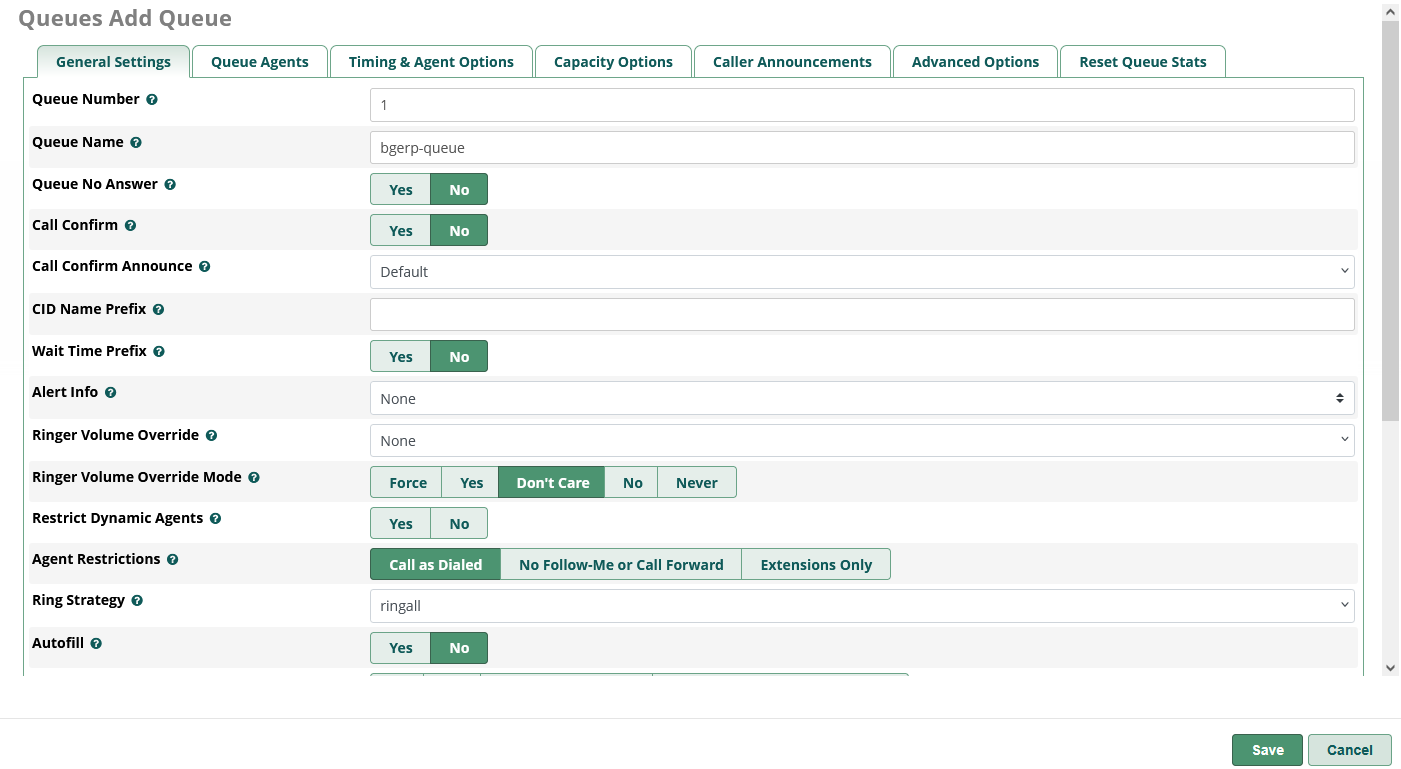Open the Ring Strategy dropdown
Viewport: 1401px width, 769px height.
click(x=861, y=606)
